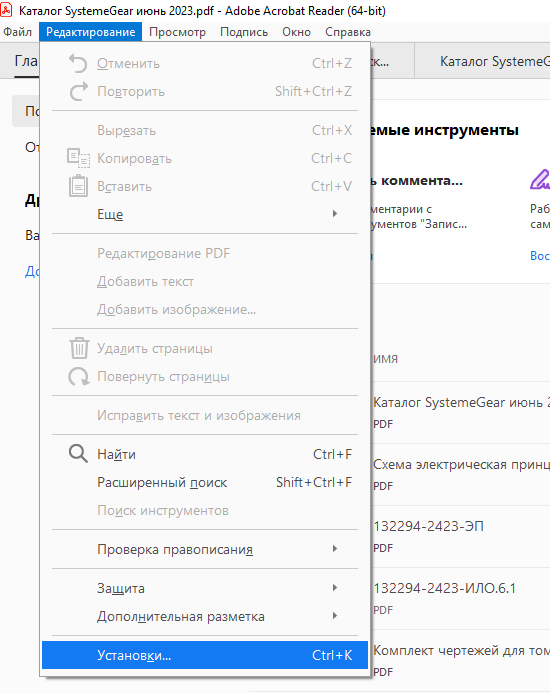
Task: Choose Добавить изображение... entry
Action: coord(205,309)
